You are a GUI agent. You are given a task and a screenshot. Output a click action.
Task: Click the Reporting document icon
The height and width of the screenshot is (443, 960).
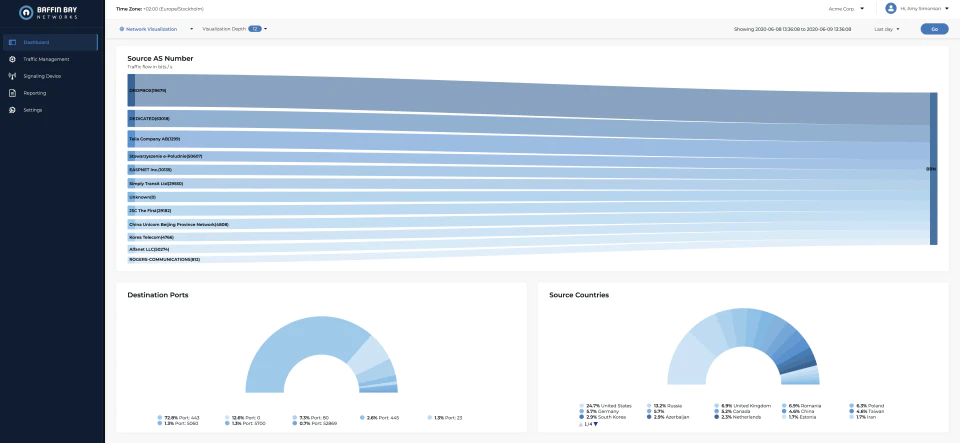(12, 93)
